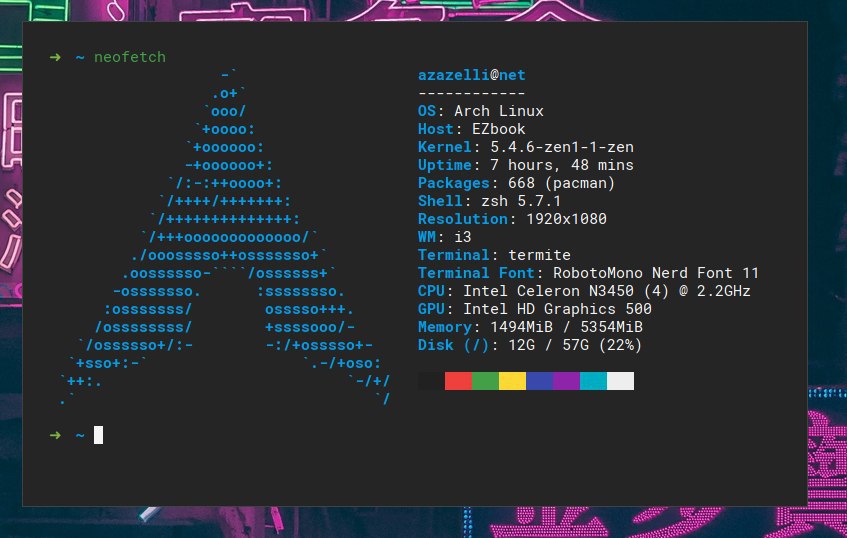The height and width of the screenshot is (538, 847).
Task: Click 'Terminal Font: RobotoMono Nerd Font 11' line
Action: point(588,273)
